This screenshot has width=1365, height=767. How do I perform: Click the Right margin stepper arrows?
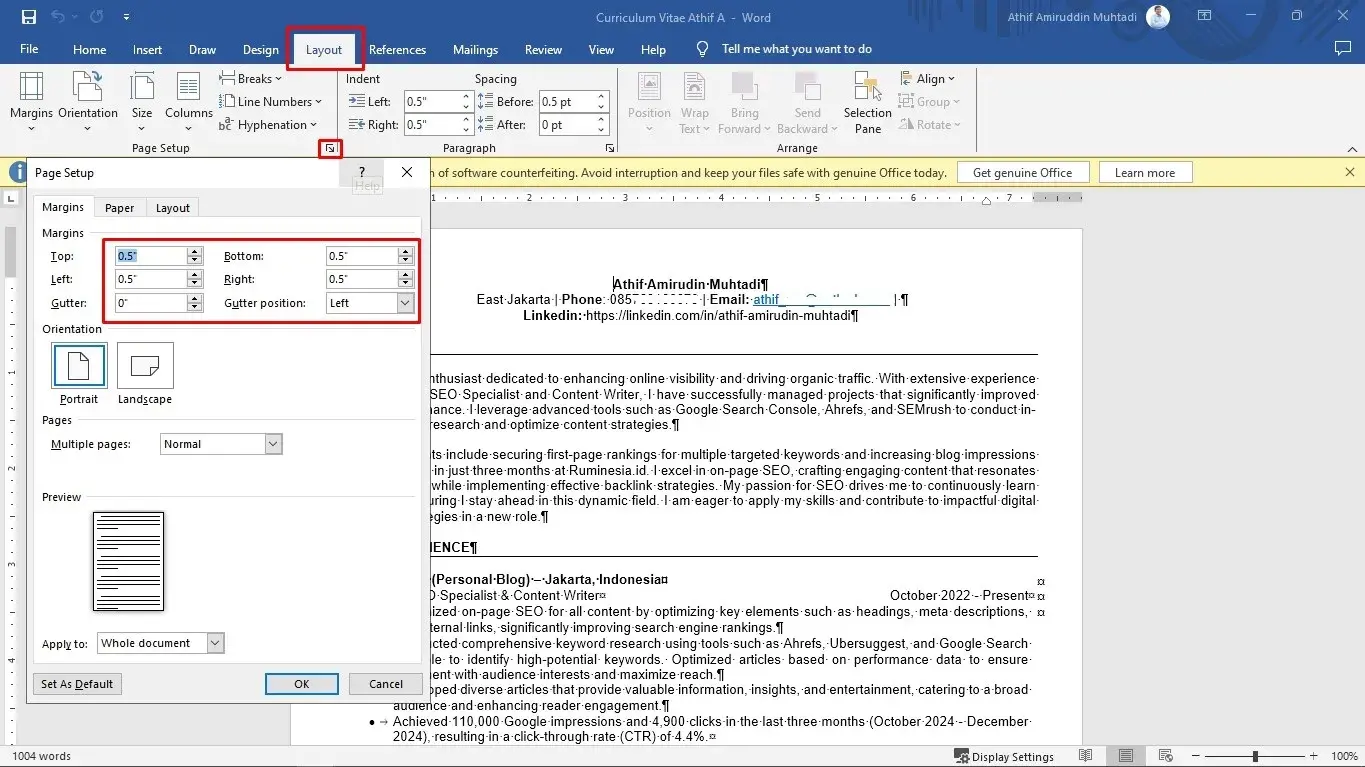[405, 279]
